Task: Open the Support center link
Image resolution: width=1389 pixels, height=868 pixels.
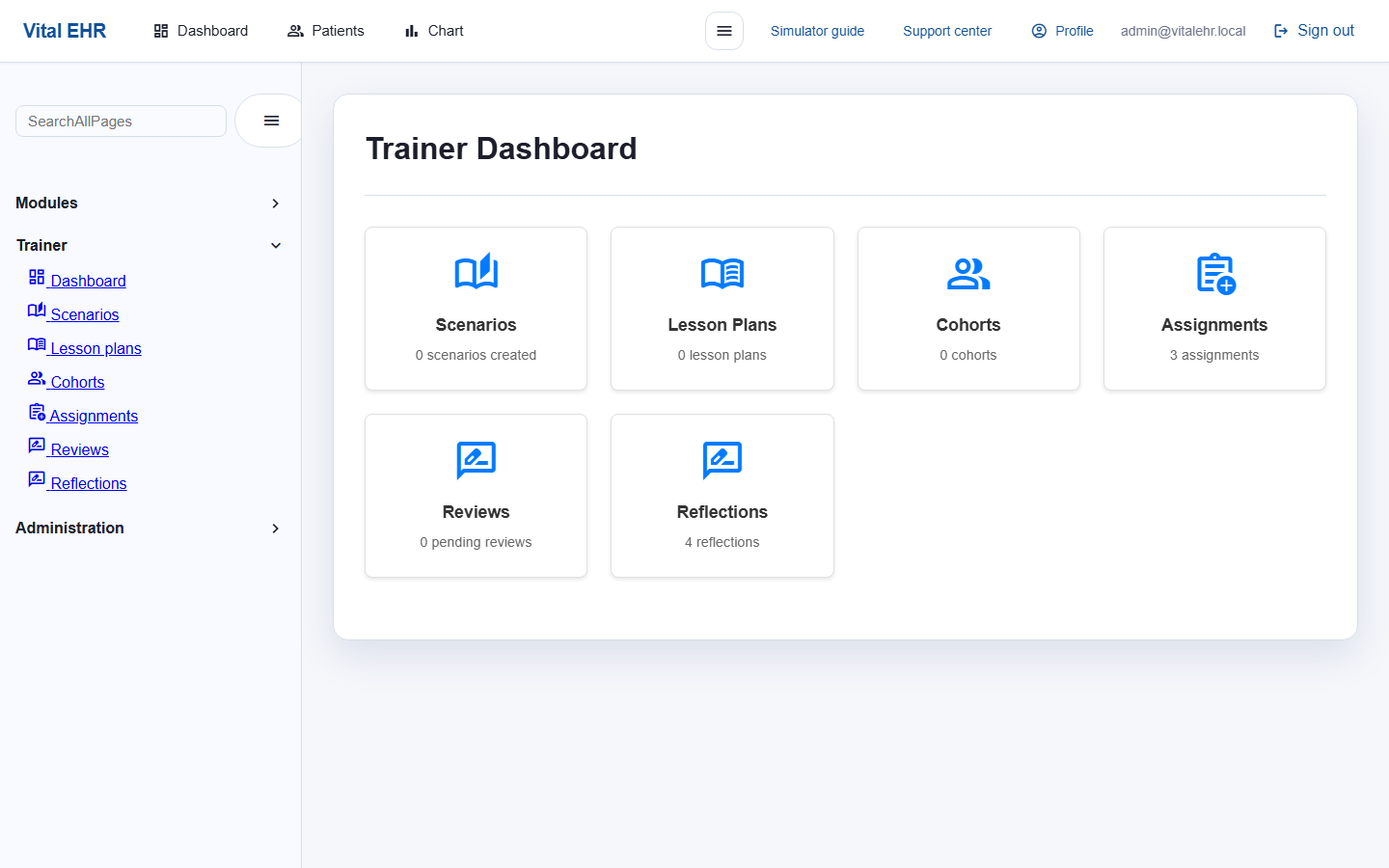Action: [947, 31]
